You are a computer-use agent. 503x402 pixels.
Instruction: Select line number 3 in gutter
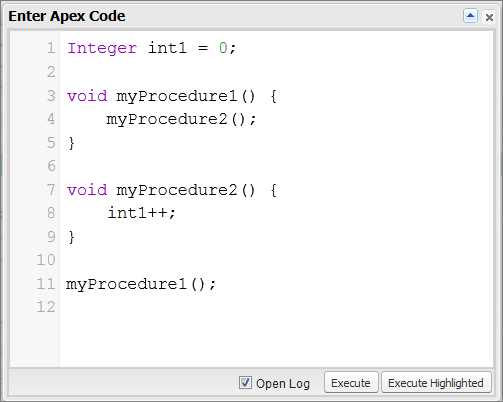(51, 96)
